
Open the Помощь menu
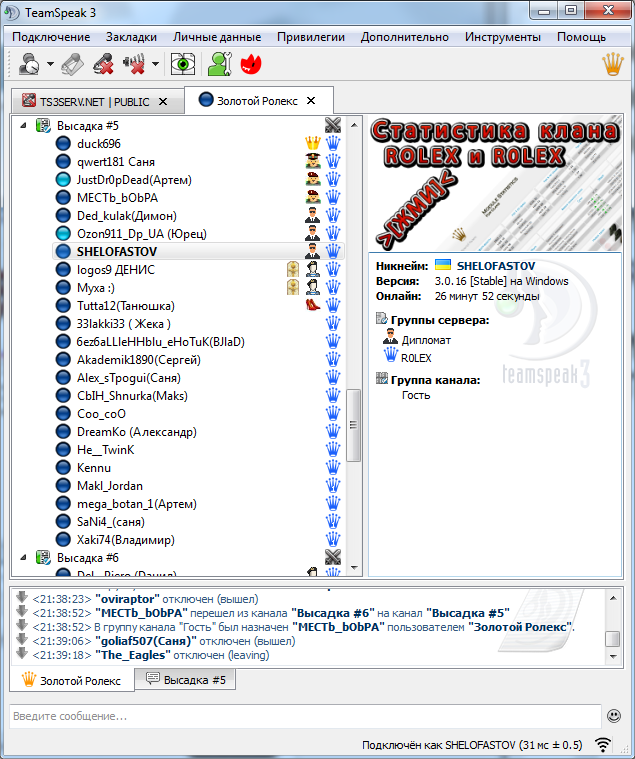coord(581,37)
